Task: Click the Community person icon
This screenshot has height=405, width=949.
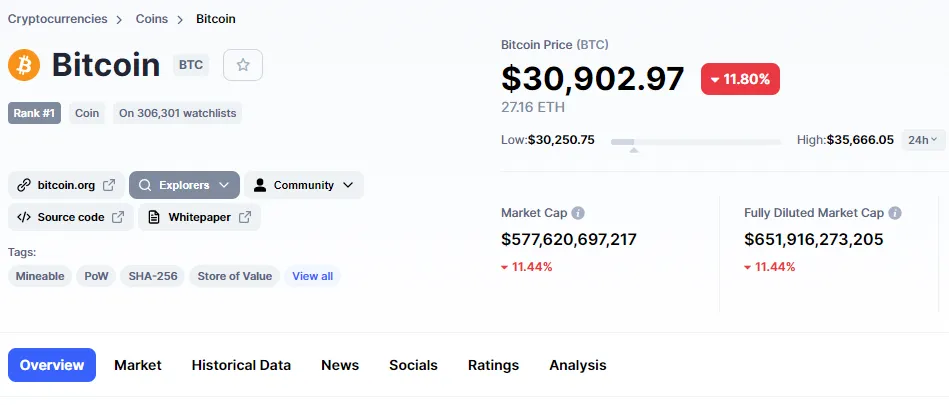Action: click(x=260, y=185)
